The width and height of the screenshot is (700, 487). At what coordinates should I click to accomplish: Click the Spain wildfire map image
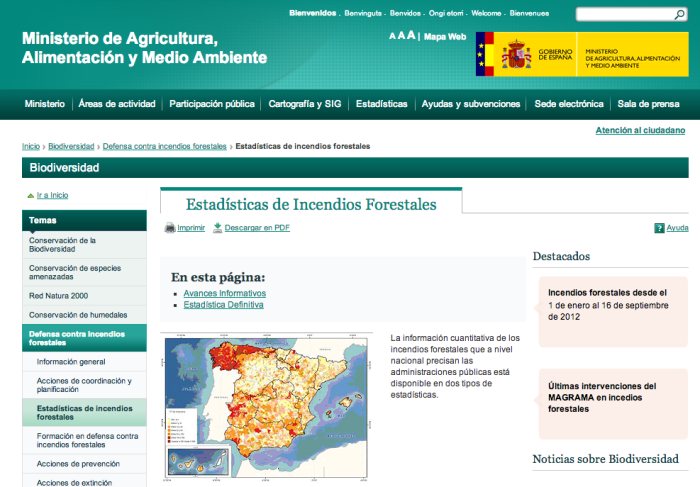266,407
